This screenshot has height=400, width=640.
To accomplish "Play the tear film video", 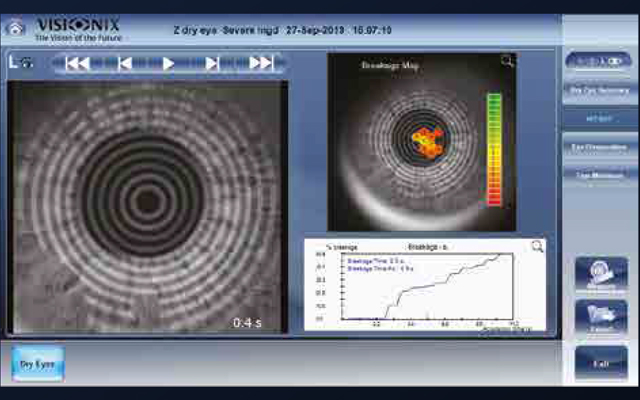I will [168, 63].
